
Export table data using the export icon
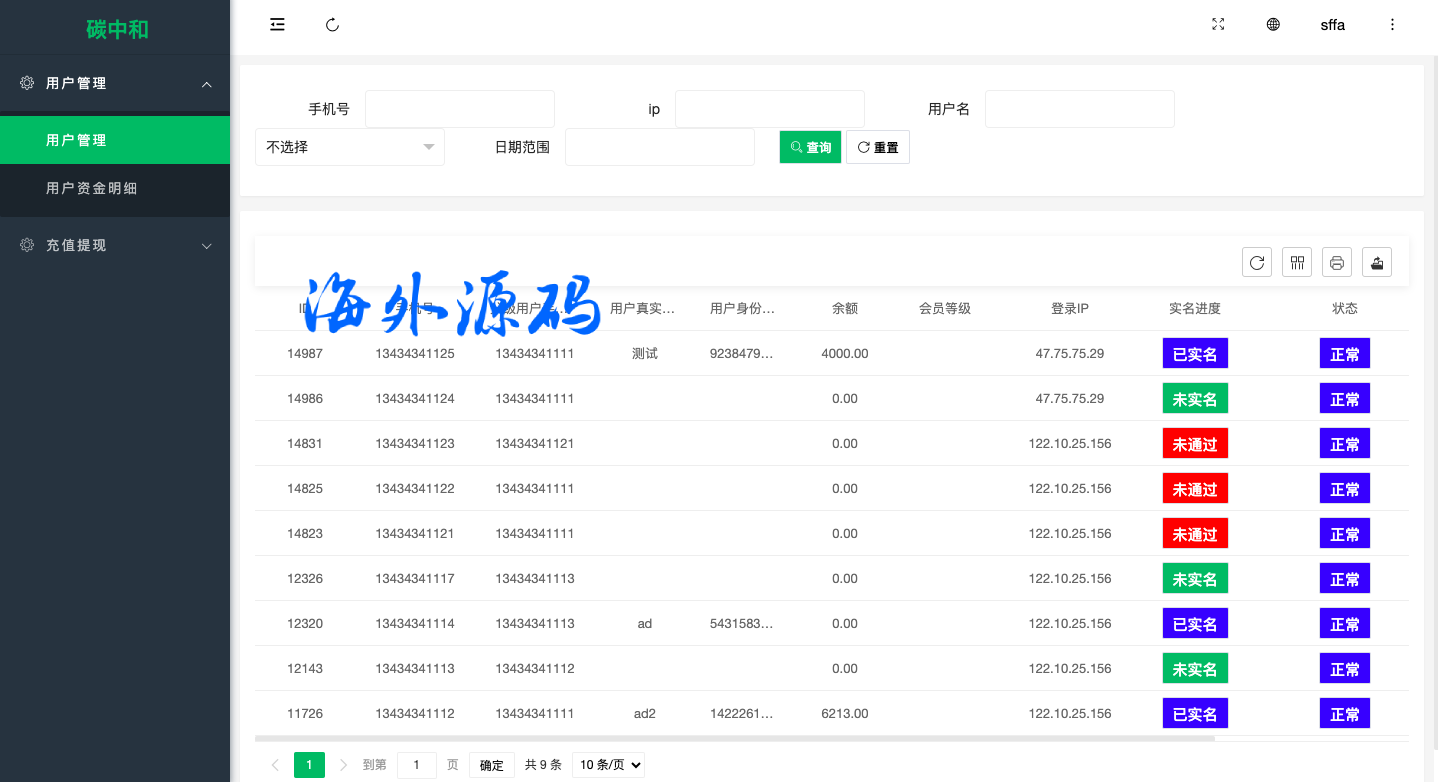[x=1377, y=263]
